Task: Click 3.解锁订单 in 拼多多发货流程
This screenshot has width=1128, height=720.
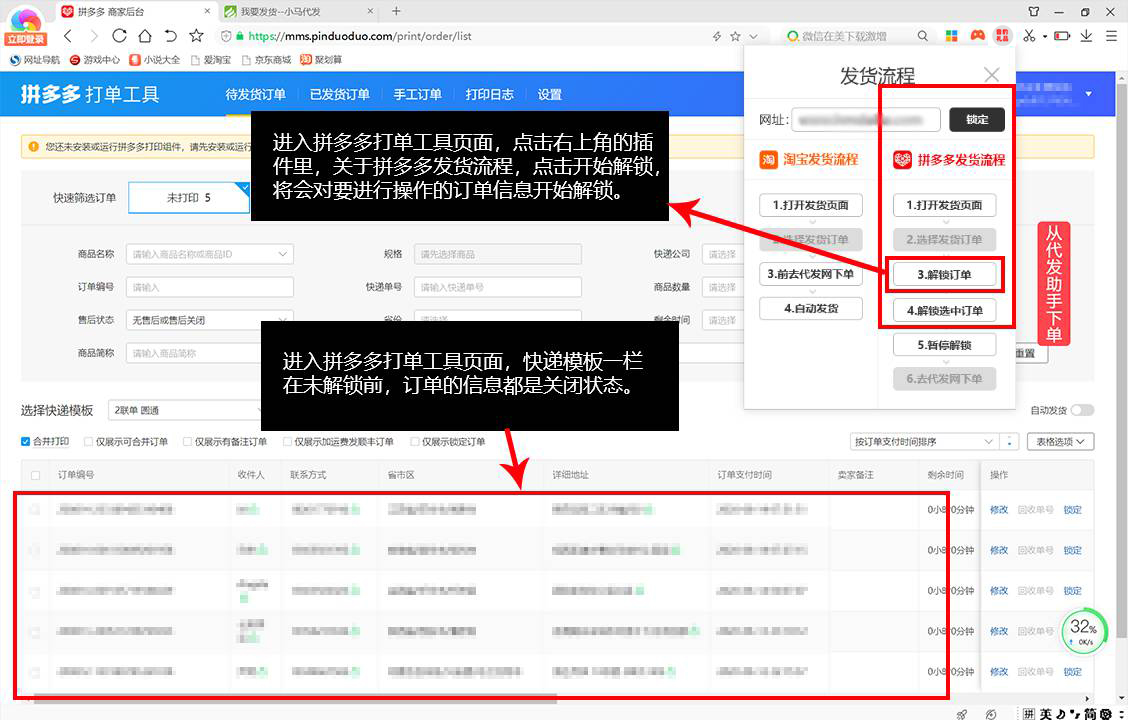Action: (944, 274)
